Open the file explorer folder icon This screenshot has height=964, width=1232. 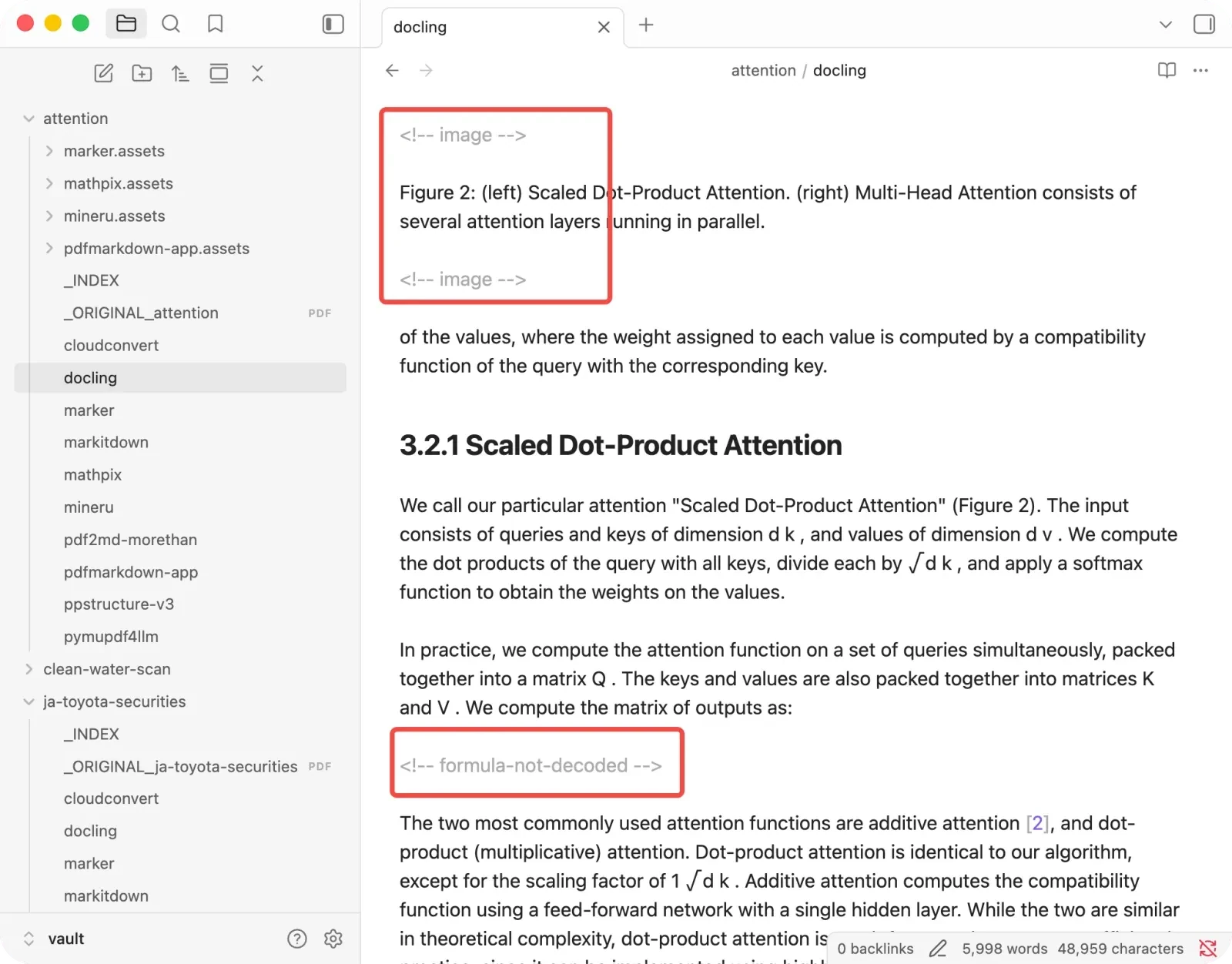click(126, 24)
